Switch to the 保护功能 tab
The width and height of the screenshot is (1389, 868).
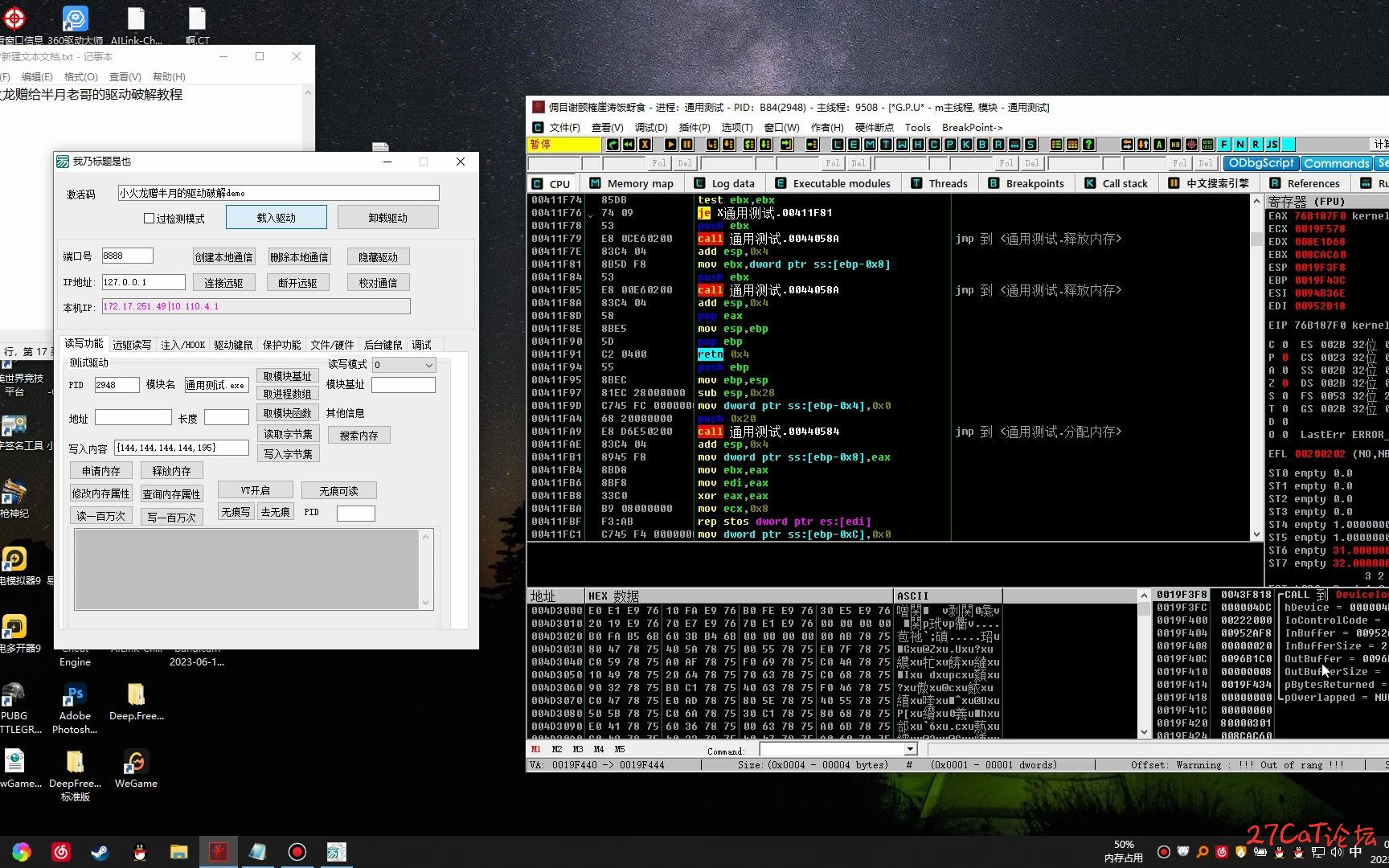282,345
